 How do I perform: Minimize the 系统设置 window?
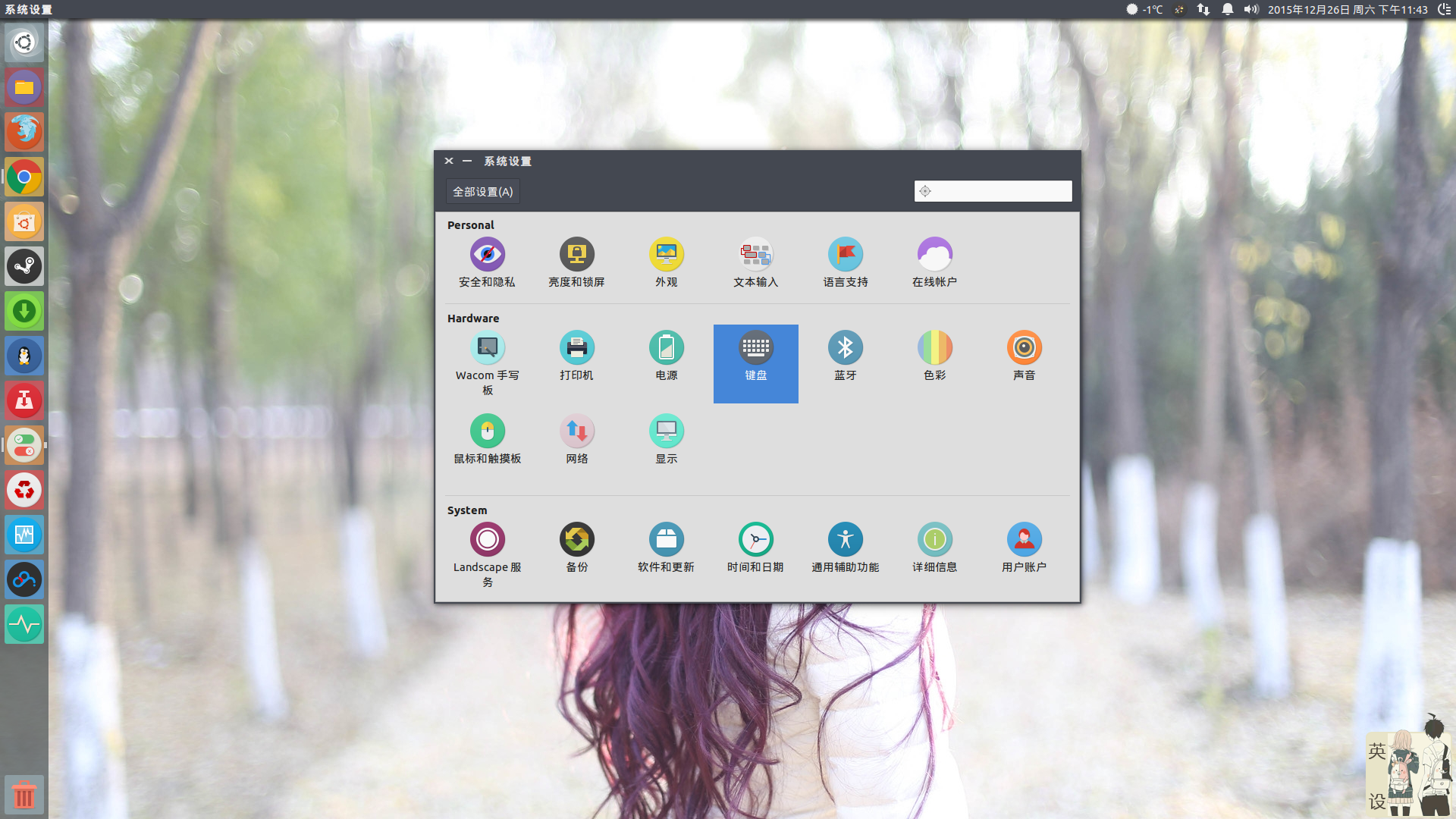point(467,161)
